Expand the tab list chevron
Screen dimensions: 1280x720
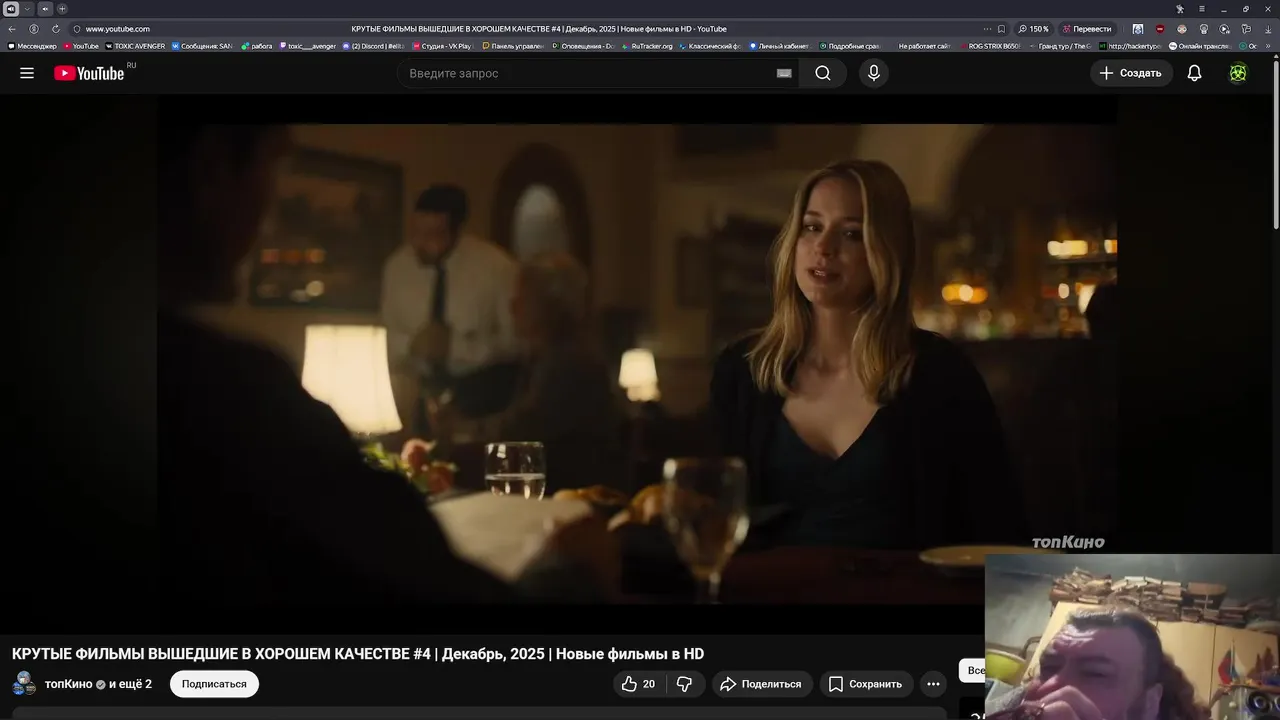point(27,9)
